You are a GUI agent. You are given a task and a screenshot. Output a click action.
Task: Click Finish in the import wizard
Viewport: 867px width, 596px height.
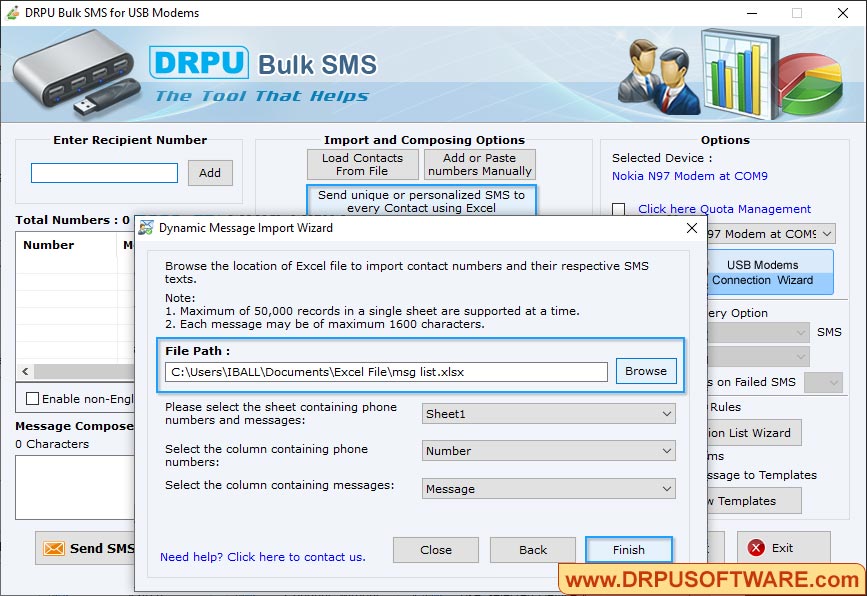(x=629, y=550)
